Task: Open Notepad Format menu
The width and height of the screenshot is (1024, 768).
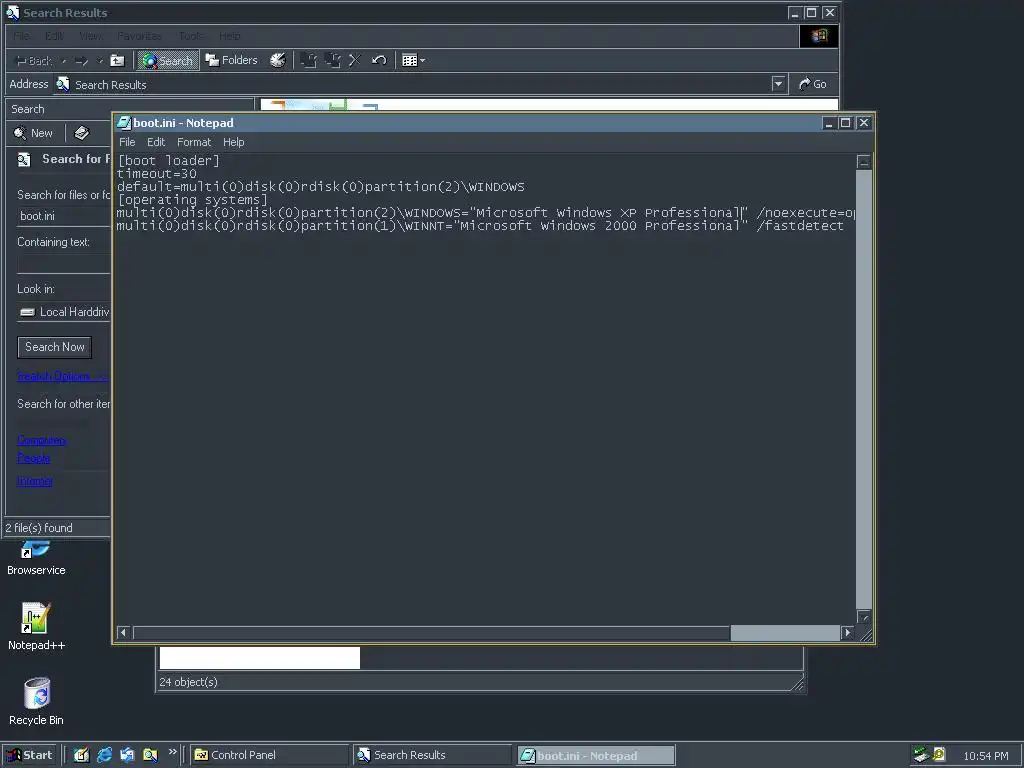Action: coord(194,142)
